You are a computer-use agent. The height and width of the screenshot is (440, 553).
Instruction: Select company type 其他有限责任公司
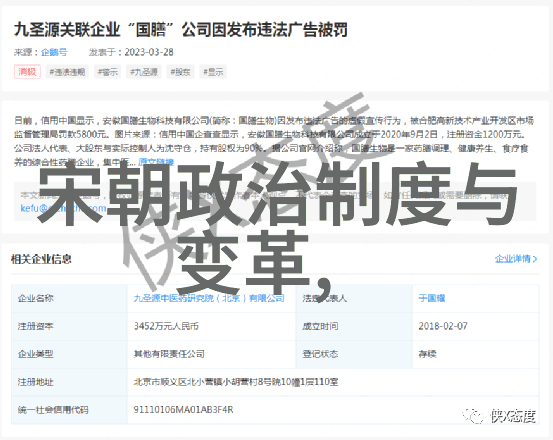tap(169, 354)
